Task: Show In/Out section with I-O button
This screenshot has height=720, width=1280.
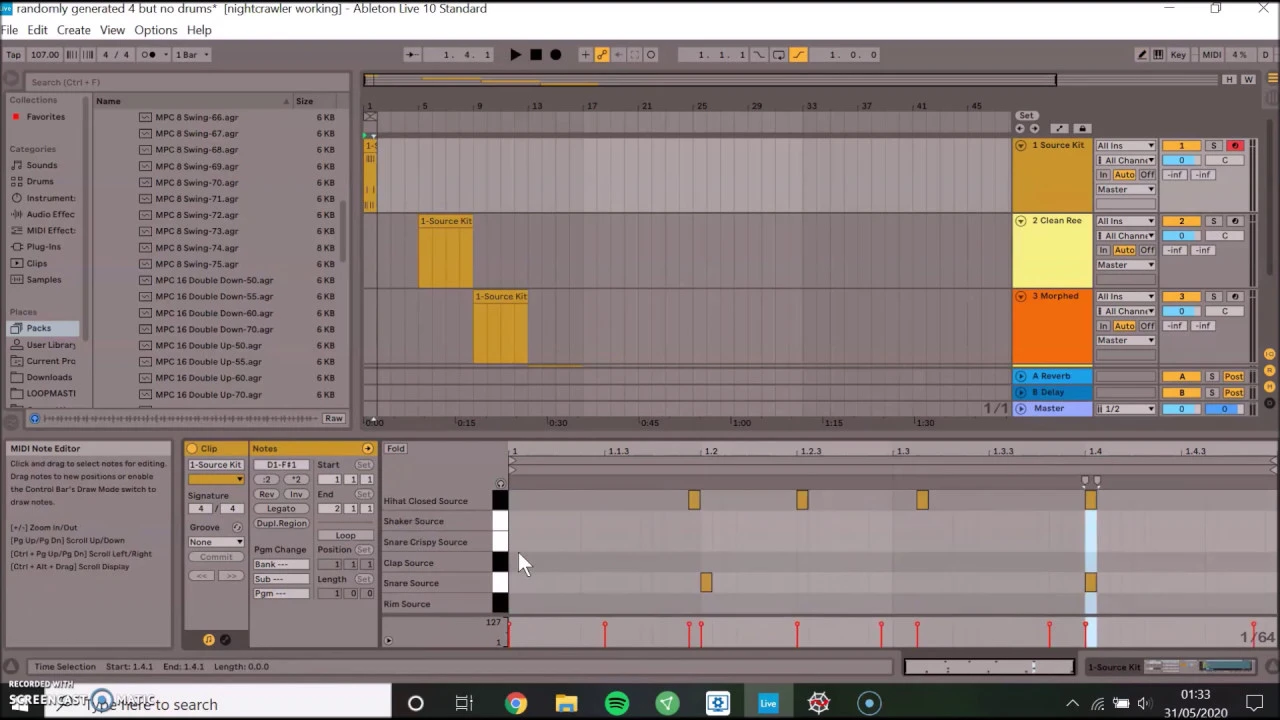Action: [1270, 354]
